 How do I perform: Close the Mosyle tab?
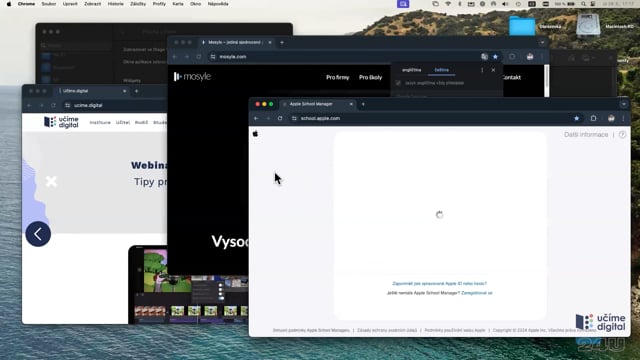[270, 42]
